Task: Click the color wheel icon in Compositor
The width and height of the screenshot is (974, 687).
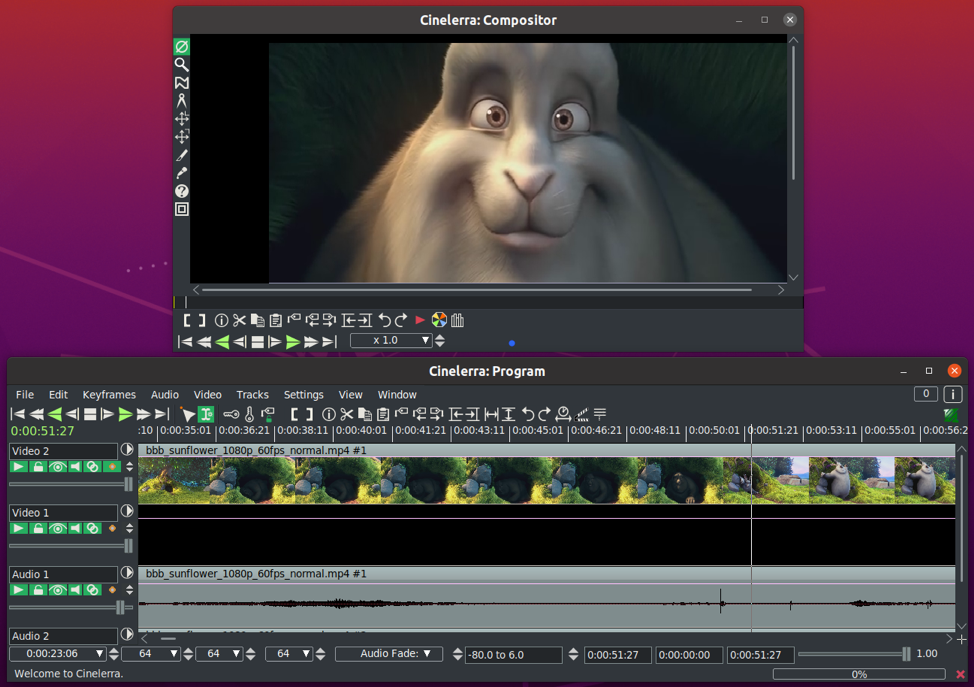Action: [439, 321]
